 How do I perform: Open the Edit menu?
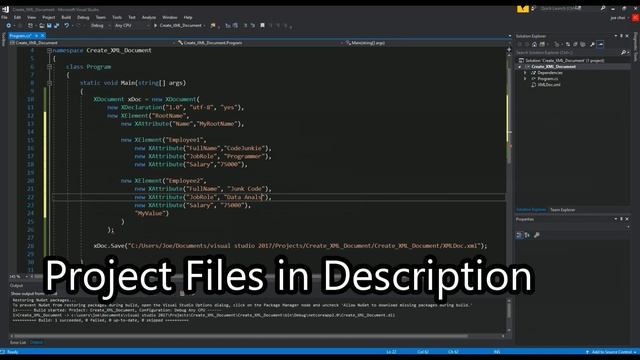[x=17, y=18]
